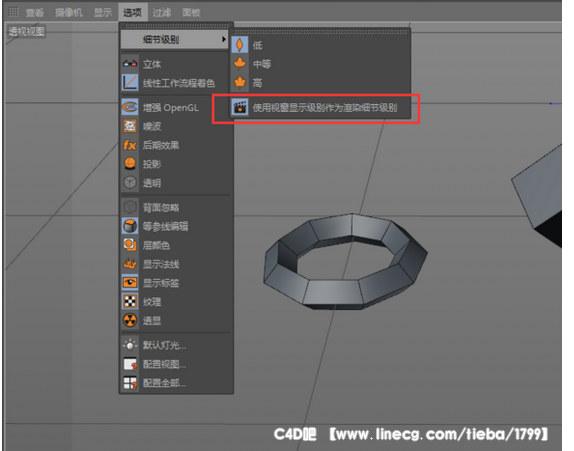Click the 配置视图 icon
This screenshot has width=574, height=451.
[130, 364]
